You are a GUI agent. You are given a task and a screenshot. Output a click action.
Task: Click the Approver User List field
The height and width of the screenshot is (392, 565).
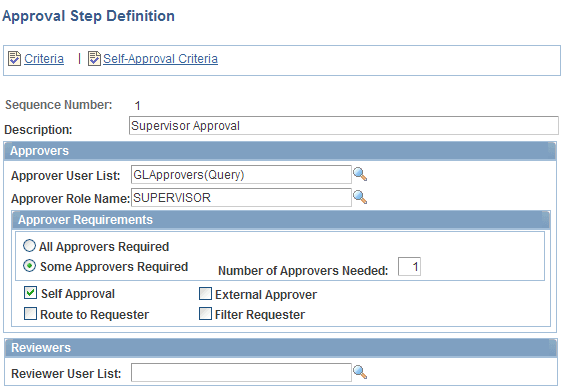(x=241, y=175)
